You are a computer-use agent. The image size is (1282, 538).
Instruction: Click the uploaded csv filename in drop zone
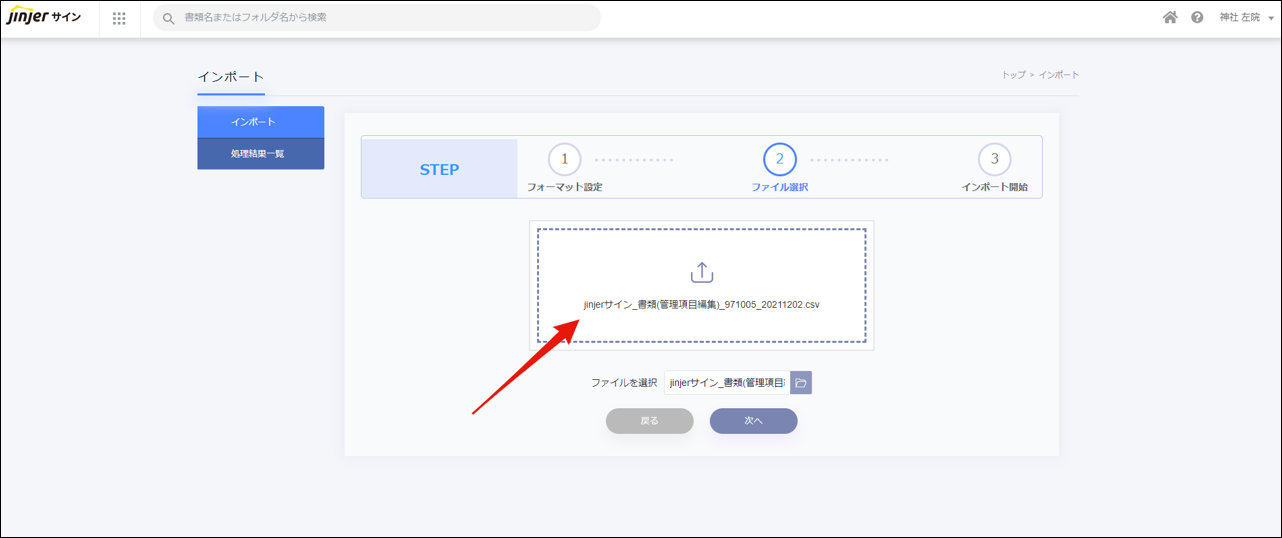pyautogui.click(x=702, y=304)
